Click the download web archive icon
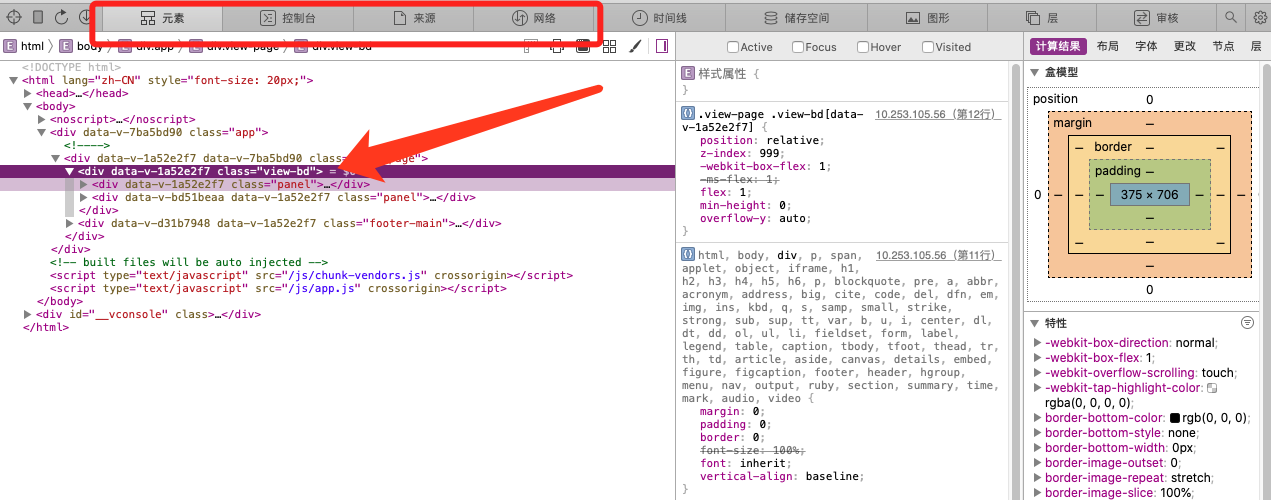 pos(86,17)
